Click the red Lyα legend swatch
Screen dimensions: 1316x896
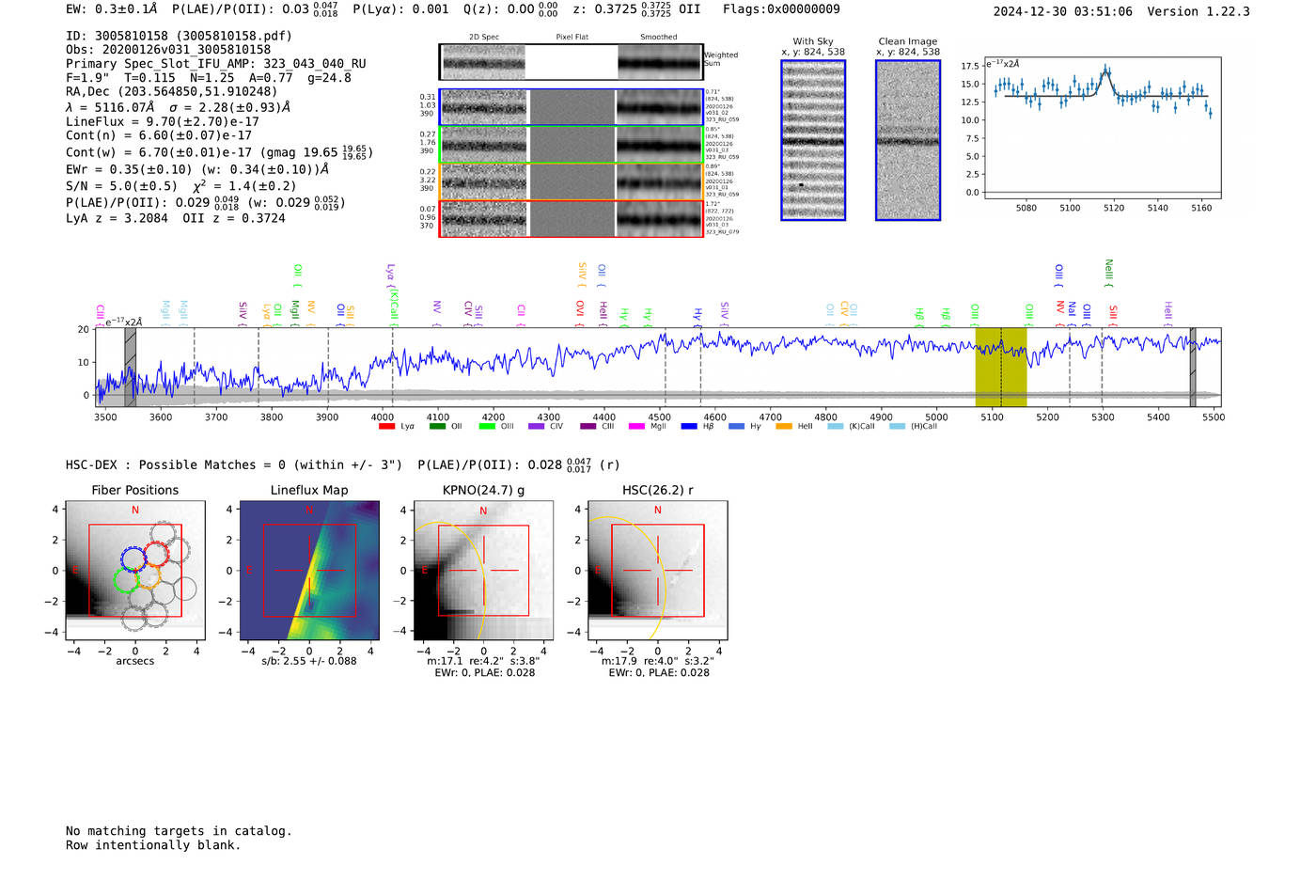coord(386,427)
